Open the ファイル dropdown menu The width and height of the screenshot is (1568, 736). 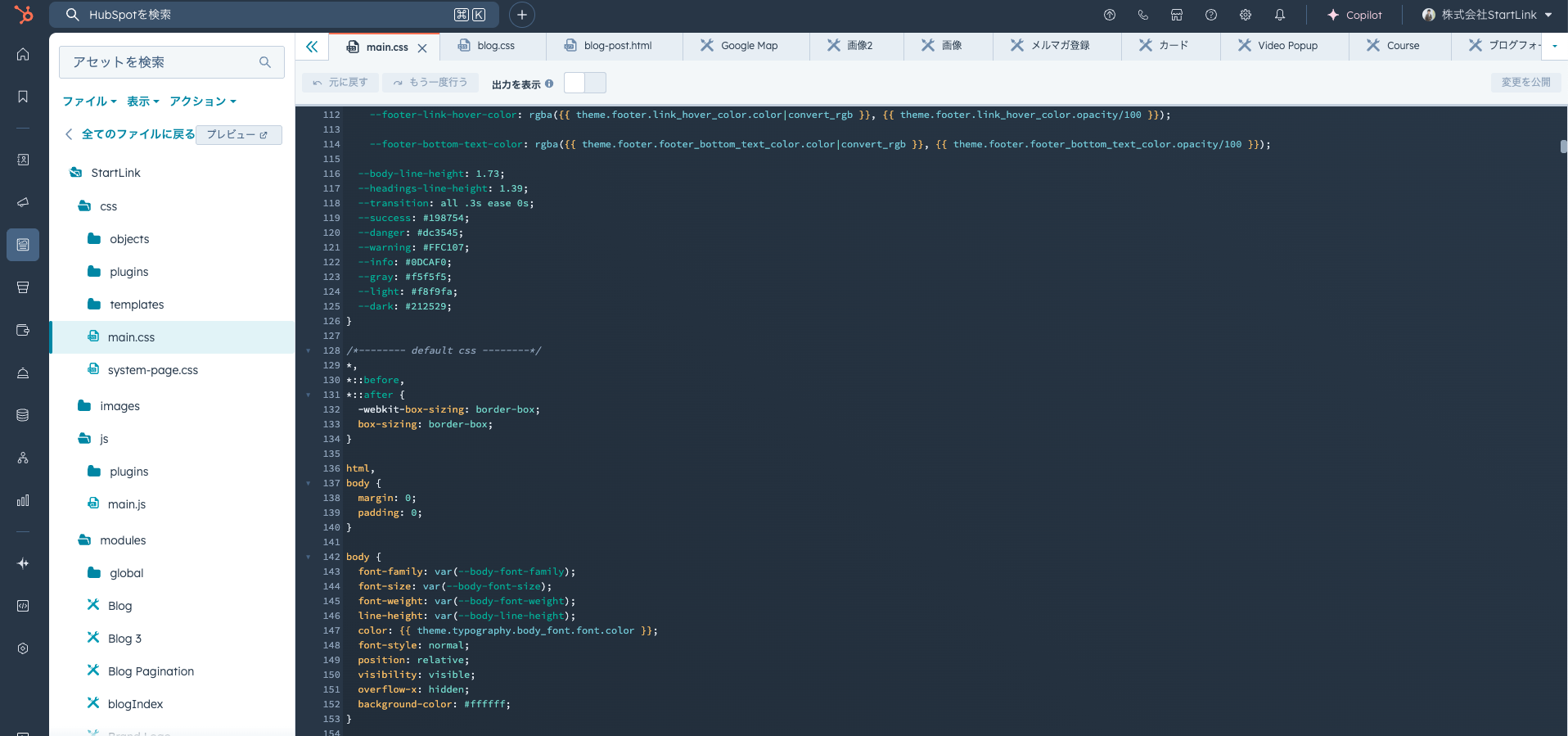coord(89,102)
